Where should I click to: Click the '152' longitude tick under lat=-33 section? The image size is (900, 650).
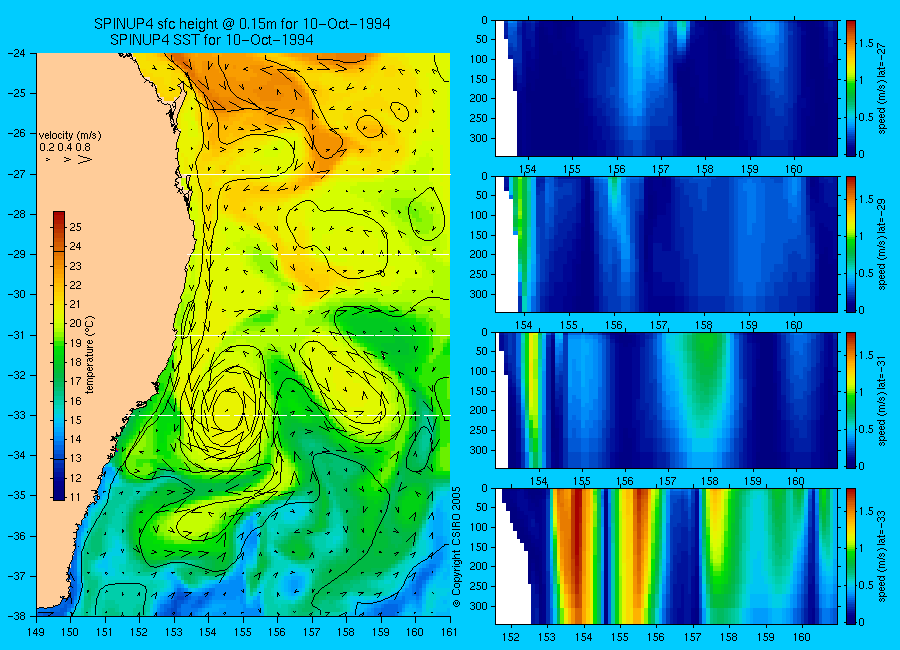click(x=510, y=637)
